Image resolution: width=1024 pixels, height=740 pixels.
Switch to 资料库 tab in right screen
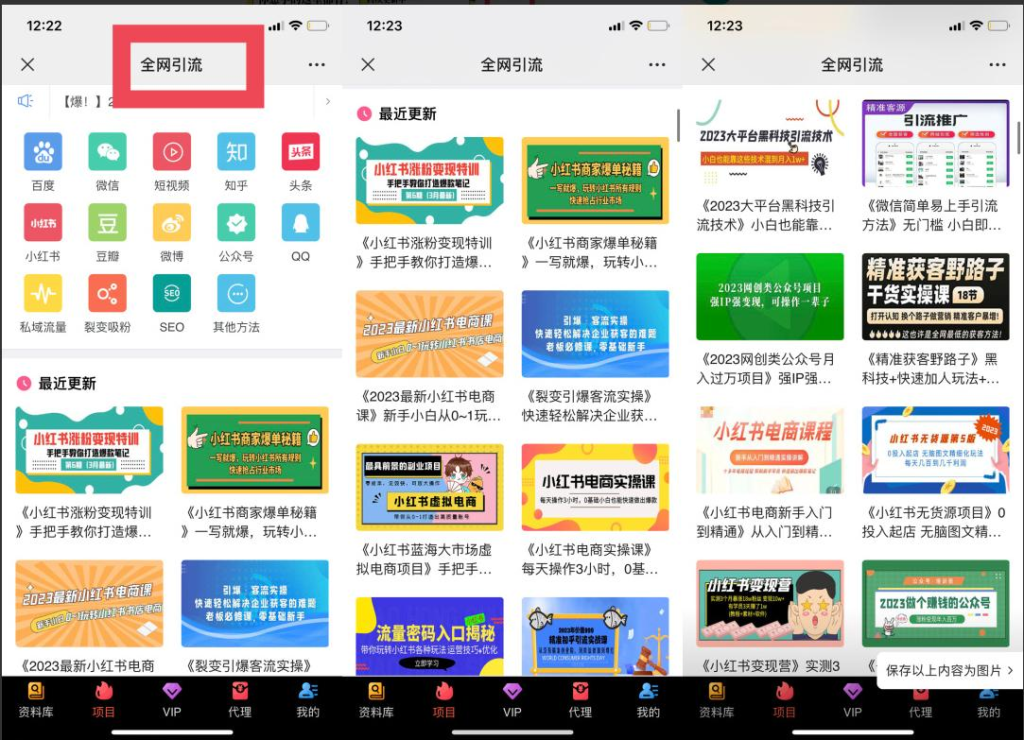click(x=716, y=700)
